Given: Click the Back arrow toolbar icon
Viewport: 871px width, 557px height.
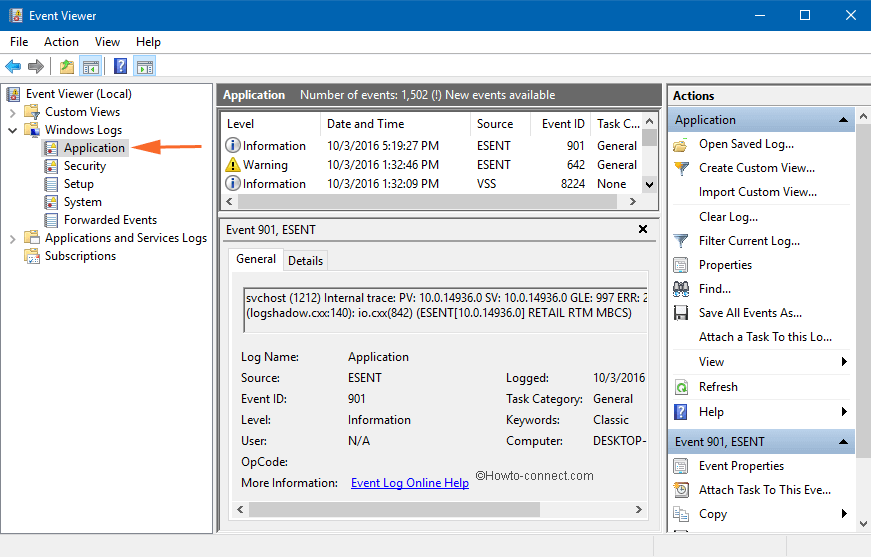Looking at the screenshot, I should pos(13,67).
